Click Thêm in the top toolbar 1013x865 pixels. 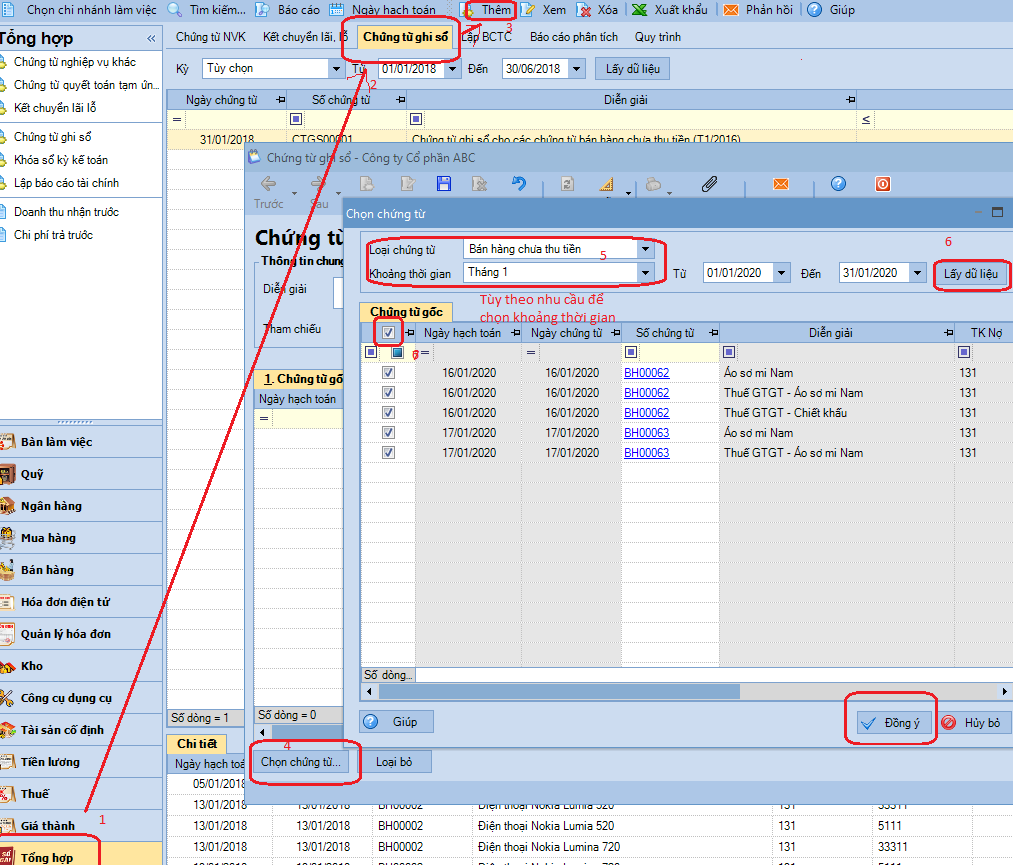pos(489,10)
